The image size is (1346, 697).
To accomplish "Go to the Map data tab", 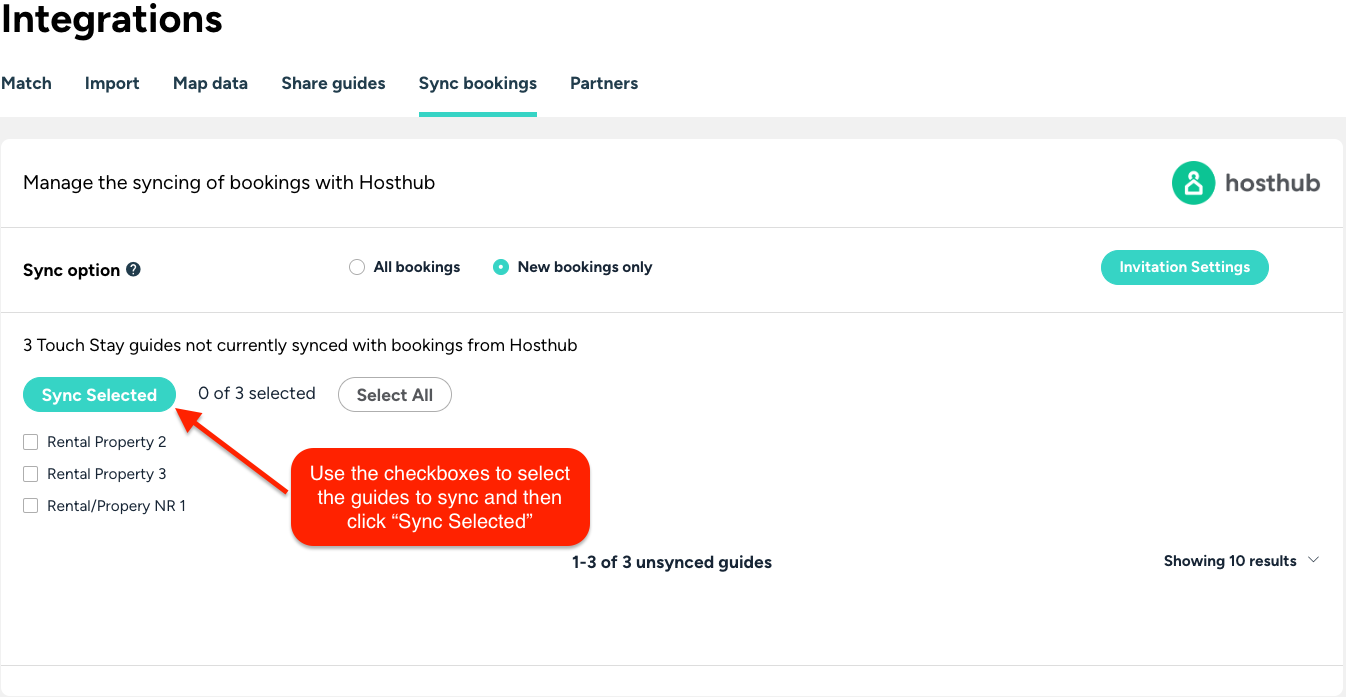I will (x=210, y=83).
